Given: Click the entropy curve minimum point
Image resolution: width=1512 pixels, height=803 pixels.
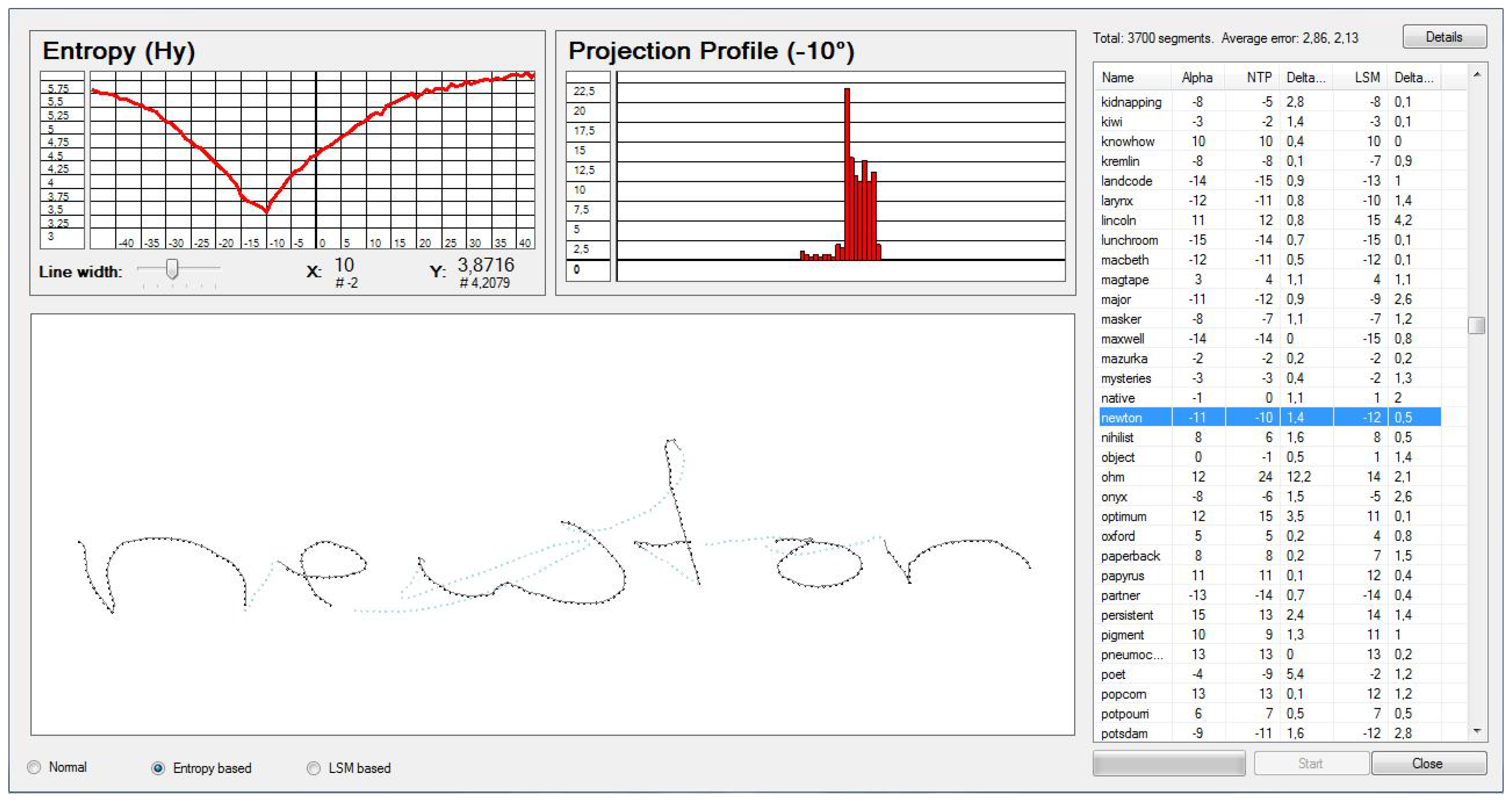Looking at the screenshot, I should pos(267,211).
